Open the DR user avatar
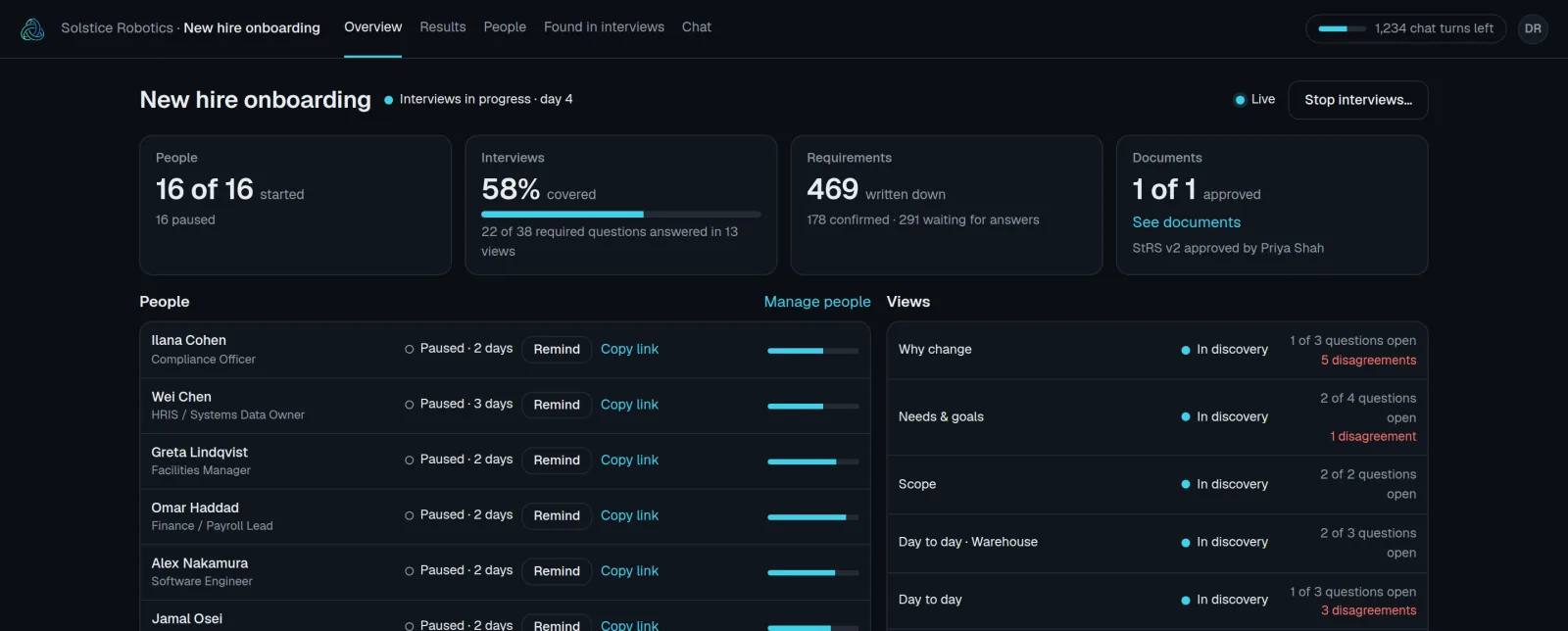The image size is (1568, 631). [1533, 28]
